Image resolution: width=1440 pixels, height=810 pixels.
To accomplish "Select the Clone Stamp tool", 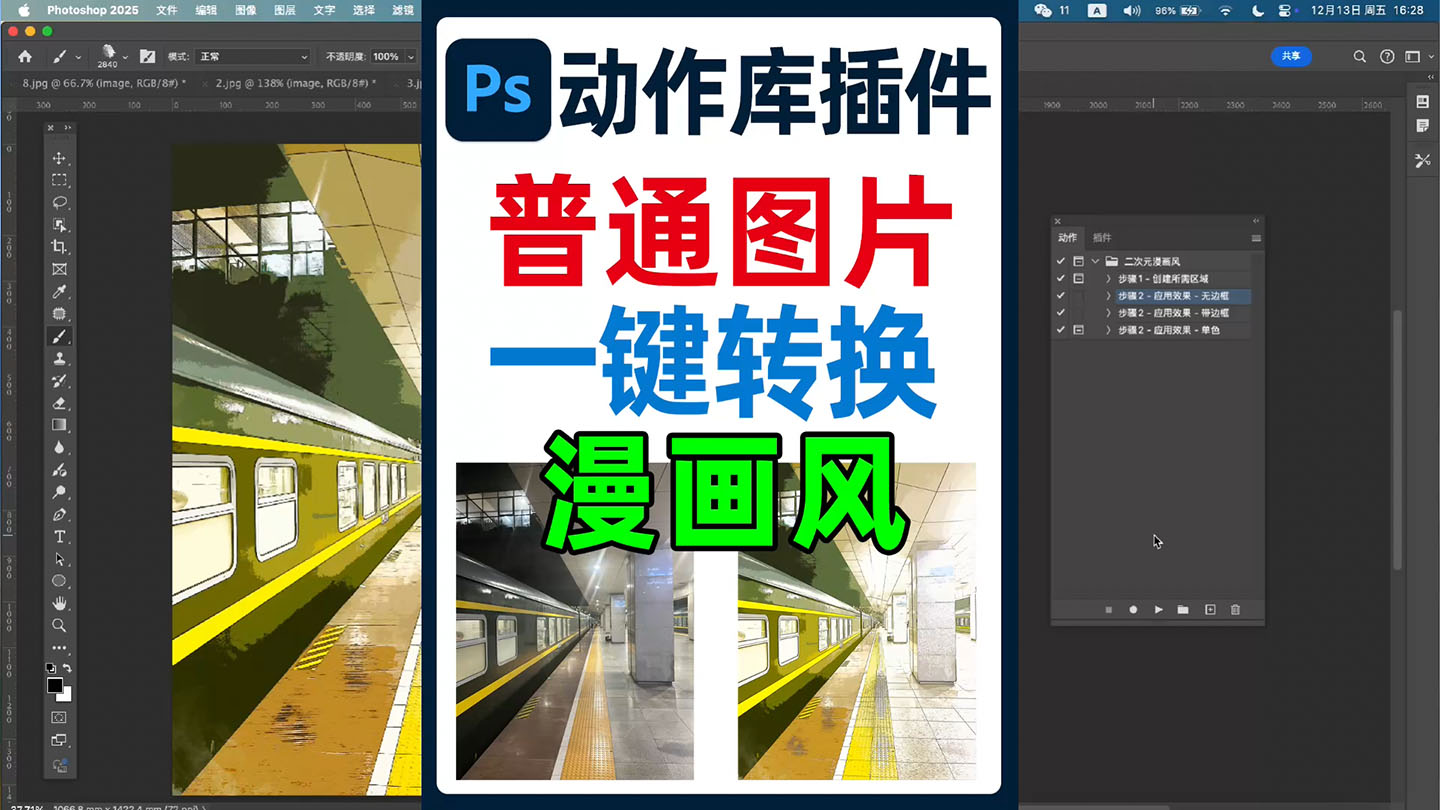I will (59, 359).
